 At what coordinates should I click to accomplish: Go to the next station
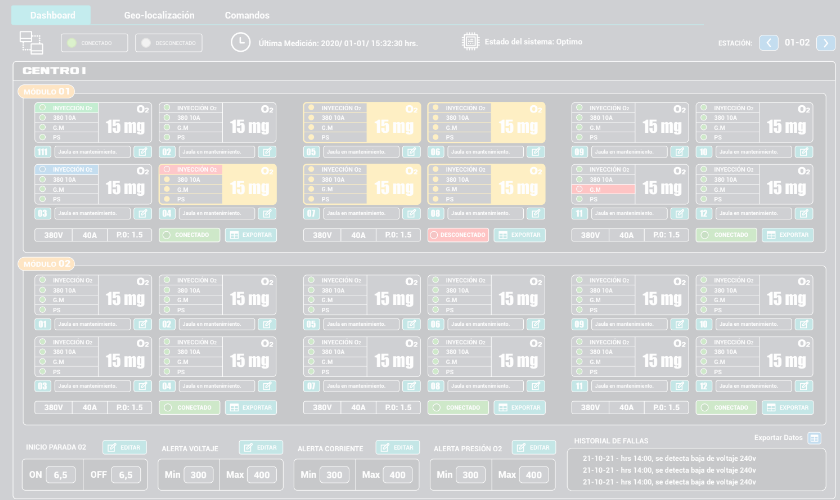coord(825,43)
